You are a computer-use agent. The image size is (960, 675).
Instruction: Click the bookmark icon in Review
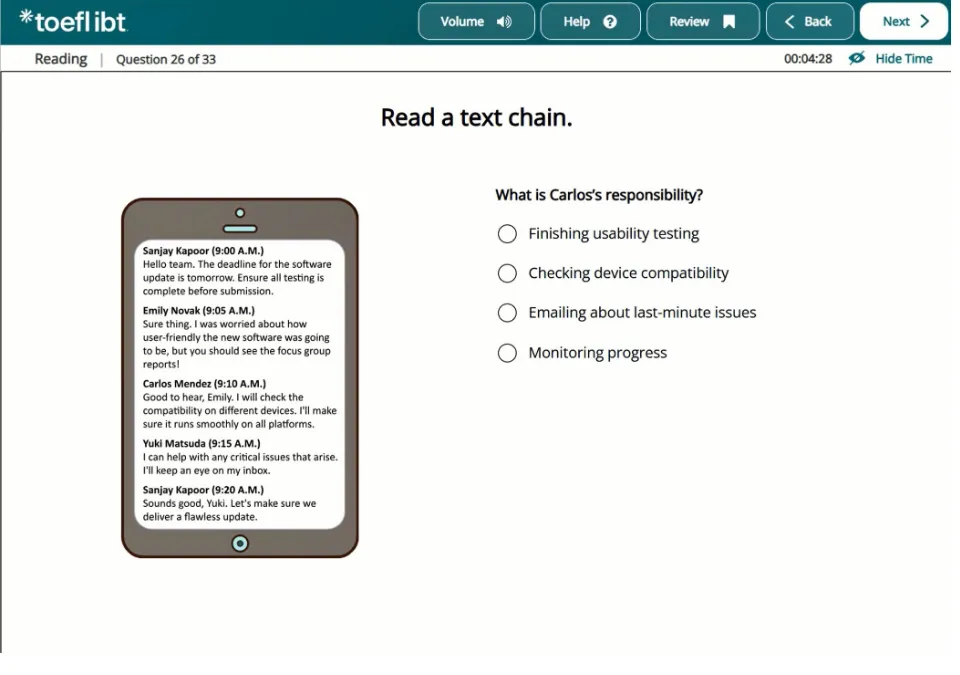[x=729, y=22]
